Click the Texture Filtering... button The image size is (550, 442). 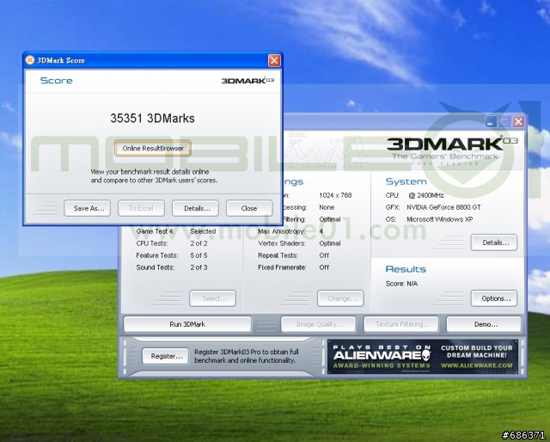click(401, 324)
